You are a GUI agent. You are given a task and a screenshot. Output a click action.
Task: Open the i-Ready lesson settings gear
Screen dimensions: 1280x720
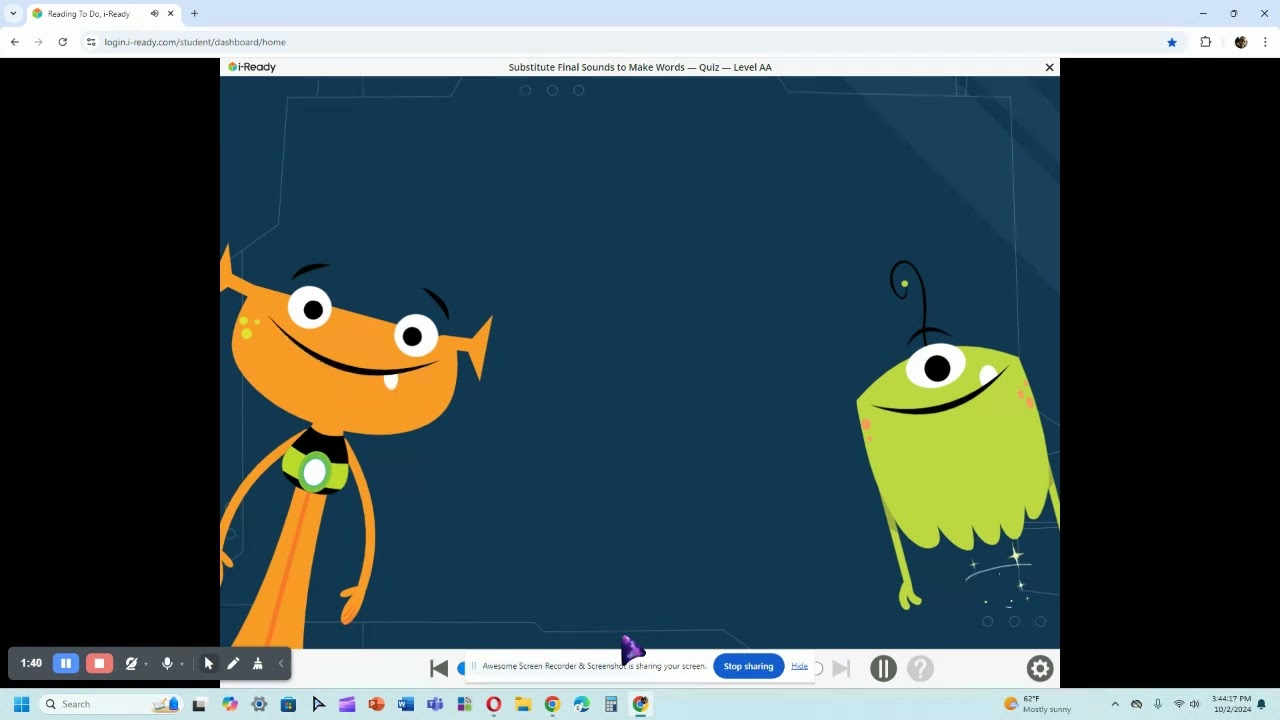click(1040, 668)
